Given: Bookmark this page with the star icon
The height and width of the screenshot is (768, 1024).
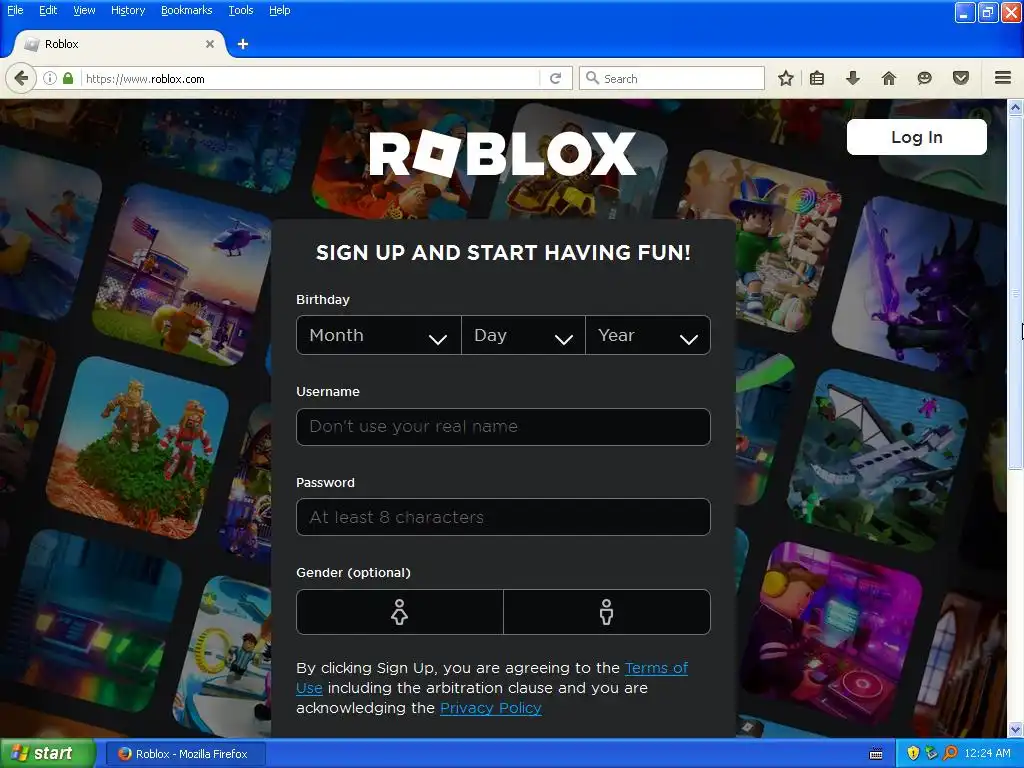Looking at the screenshot, I should coord(786,78).
